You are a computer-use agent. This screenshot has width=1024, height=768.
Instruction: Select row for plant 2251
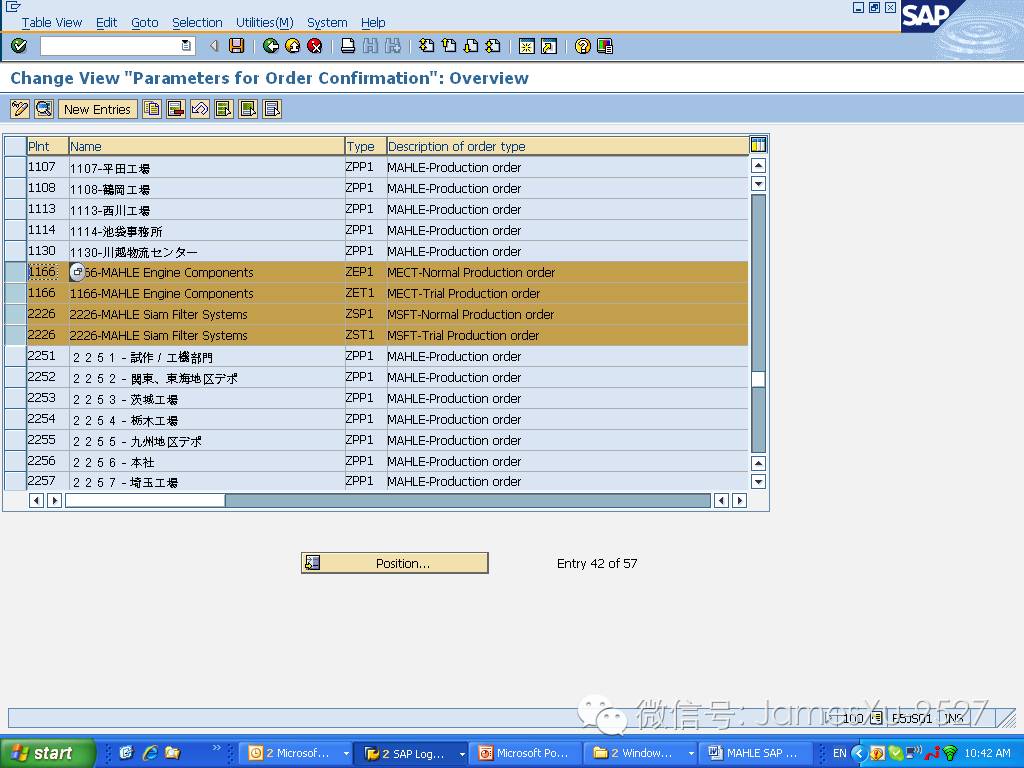[15, 356]
